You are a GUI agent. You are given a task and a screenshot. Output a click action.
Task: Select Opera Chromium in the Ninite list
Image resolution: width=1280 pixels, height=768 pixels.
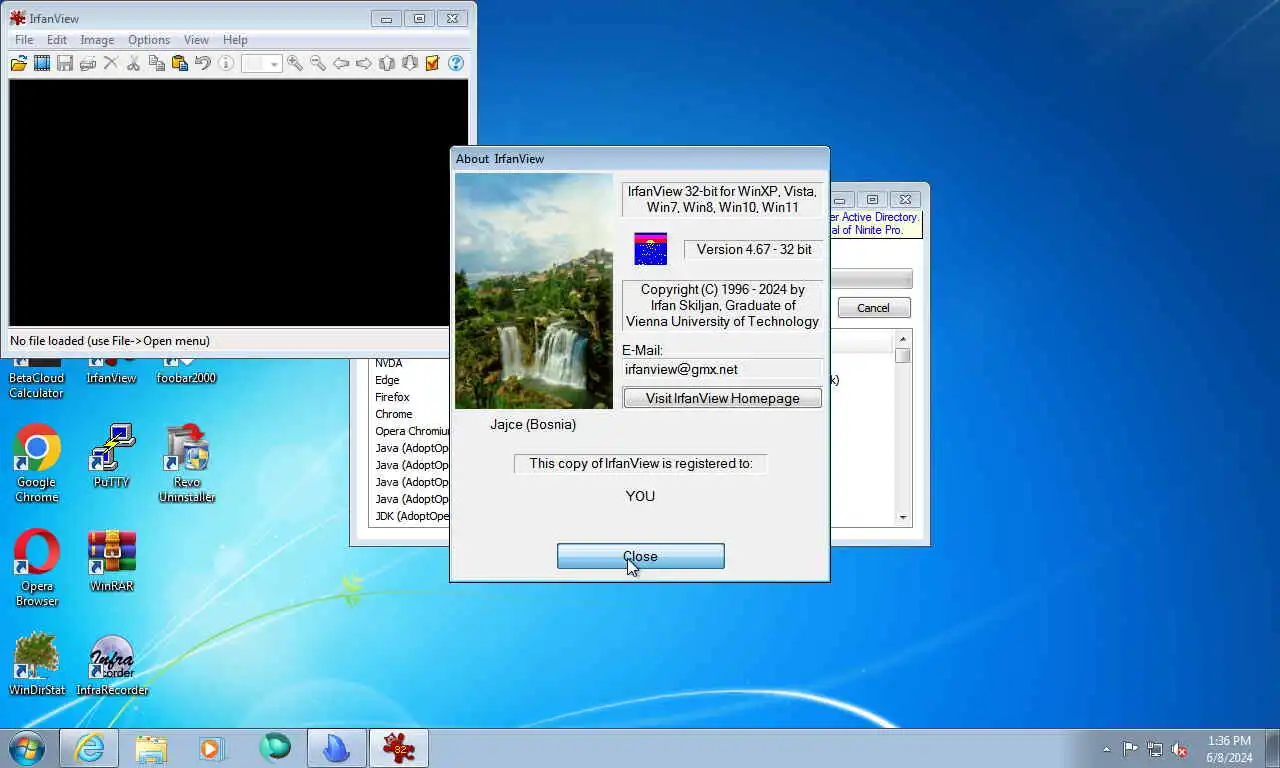click(412, 431)
